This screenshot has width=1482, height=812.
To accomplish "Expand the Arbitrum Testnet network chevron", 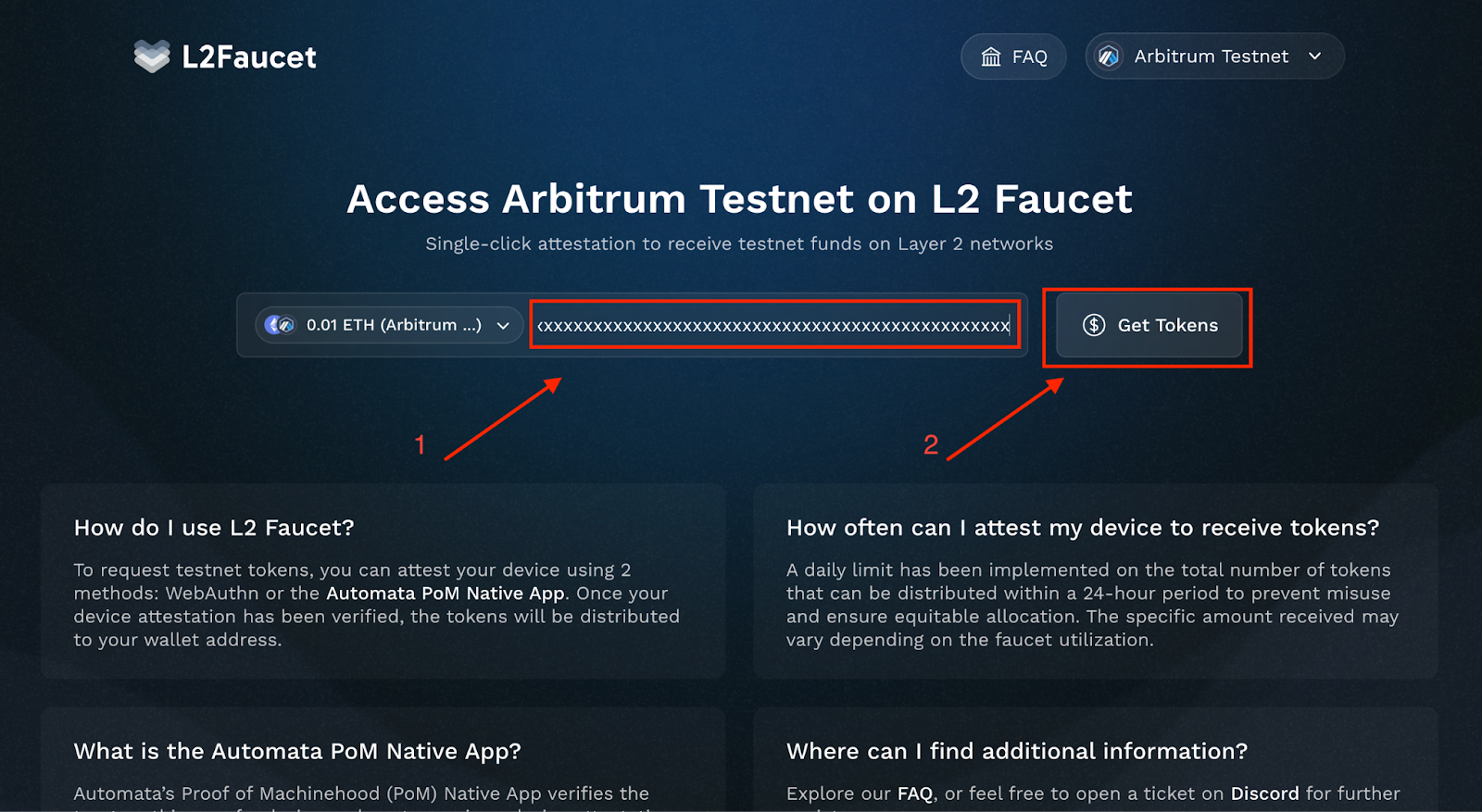I will pos(1315,56).
